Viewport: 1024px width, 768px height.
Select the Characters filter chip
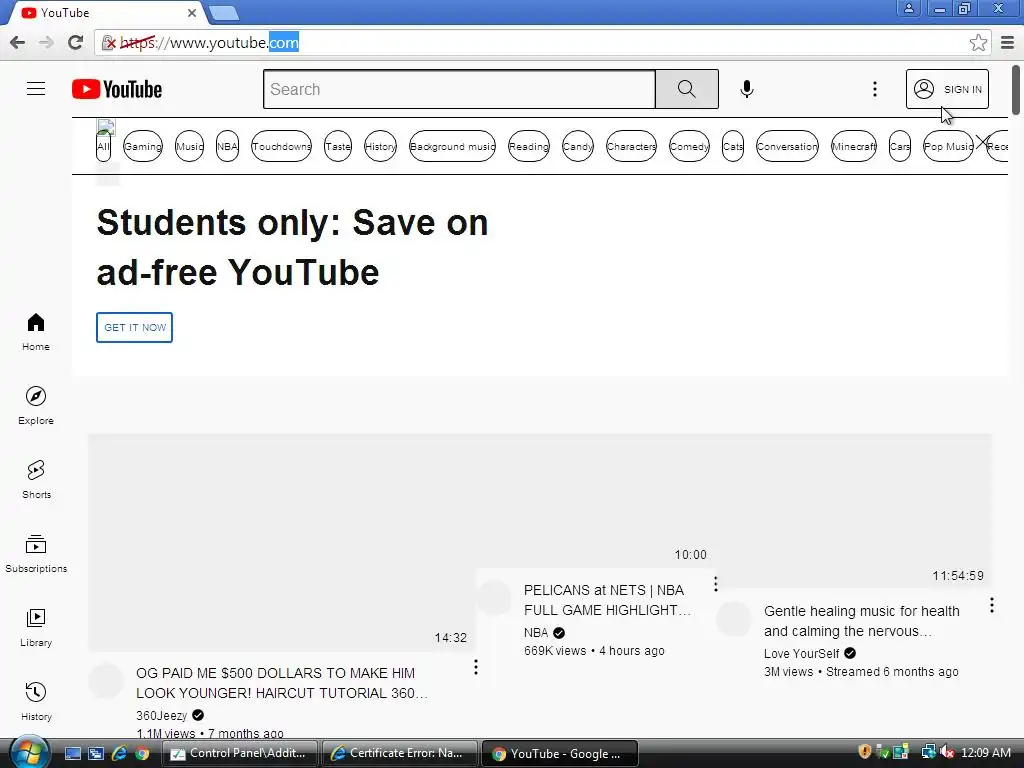click(631, 146)
